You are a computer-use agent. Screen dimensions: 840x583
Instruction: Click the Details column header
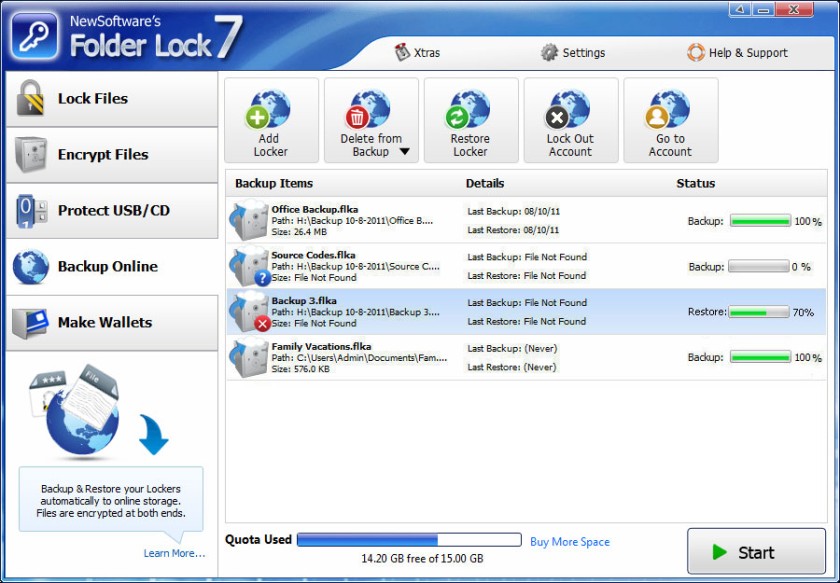(x=485, y=183)
